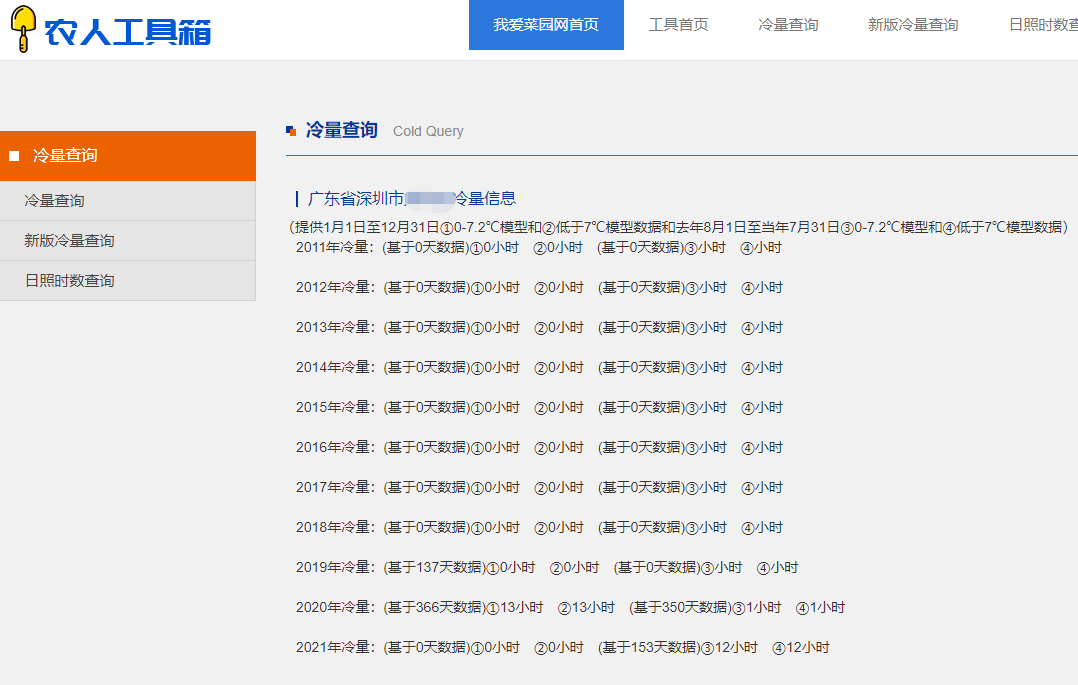Image resolution: width=1078 pixels, height=685 pixels.
Task: Select the 2019年冷量 row with 137天数据
Action: [x=546, y=568]
